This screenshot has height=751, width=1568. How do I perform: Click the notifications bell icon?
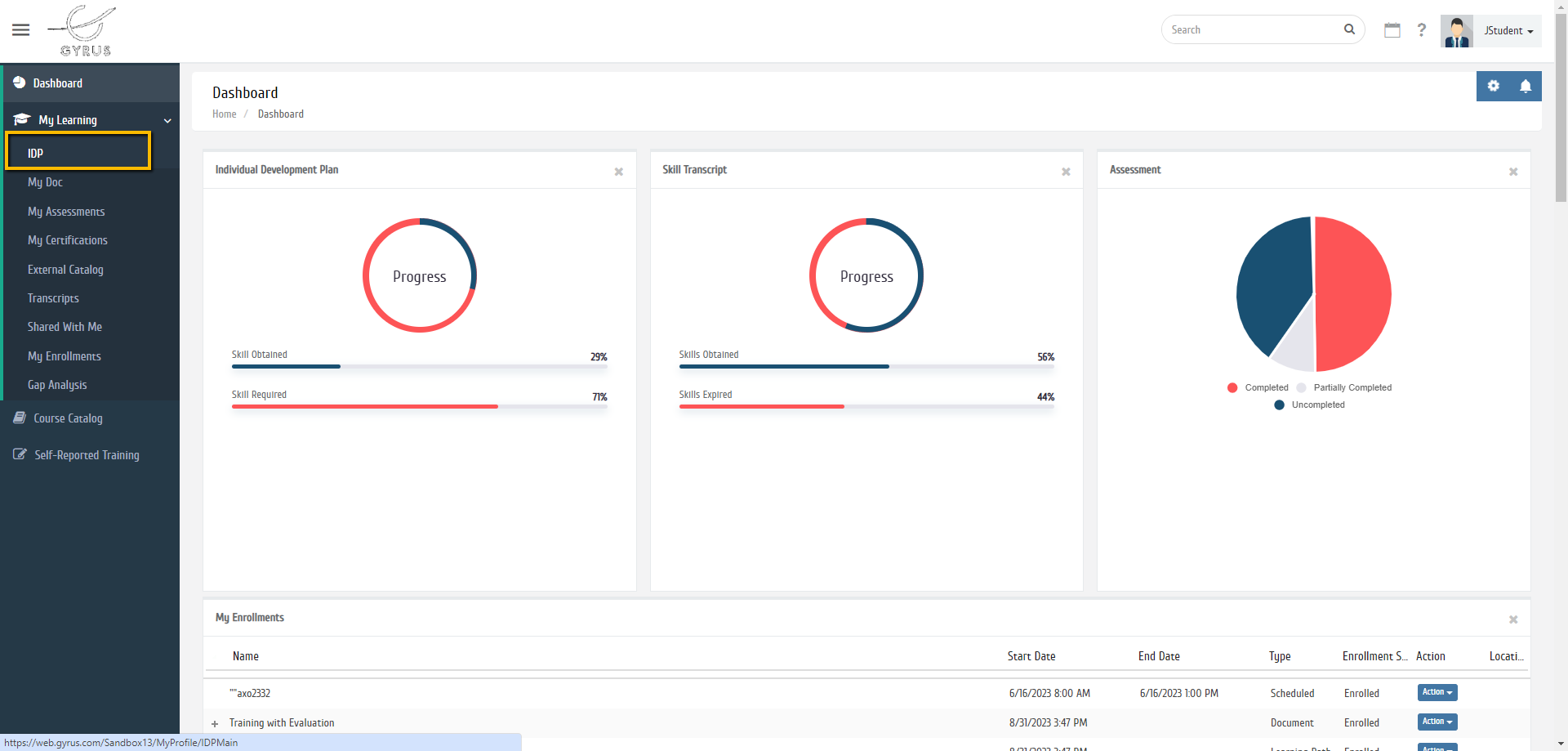tap(1525, 86)
